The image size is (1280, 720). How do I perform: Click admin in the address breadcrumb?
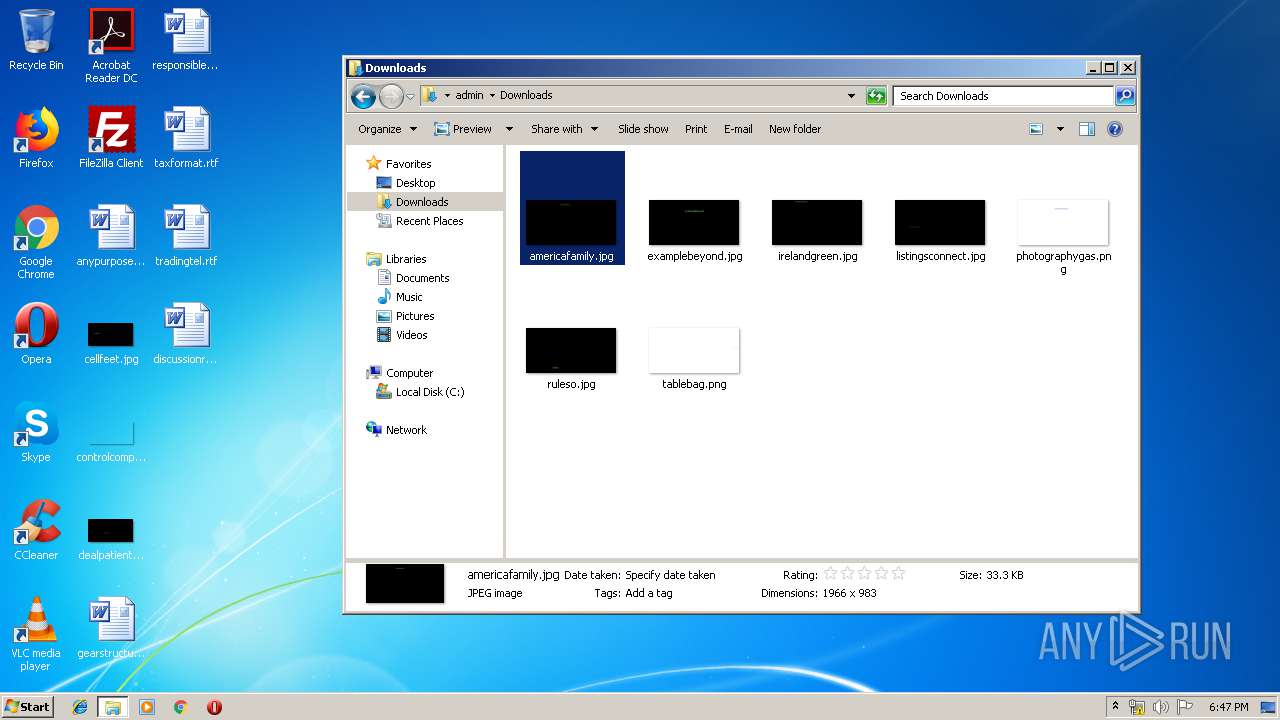469,95
